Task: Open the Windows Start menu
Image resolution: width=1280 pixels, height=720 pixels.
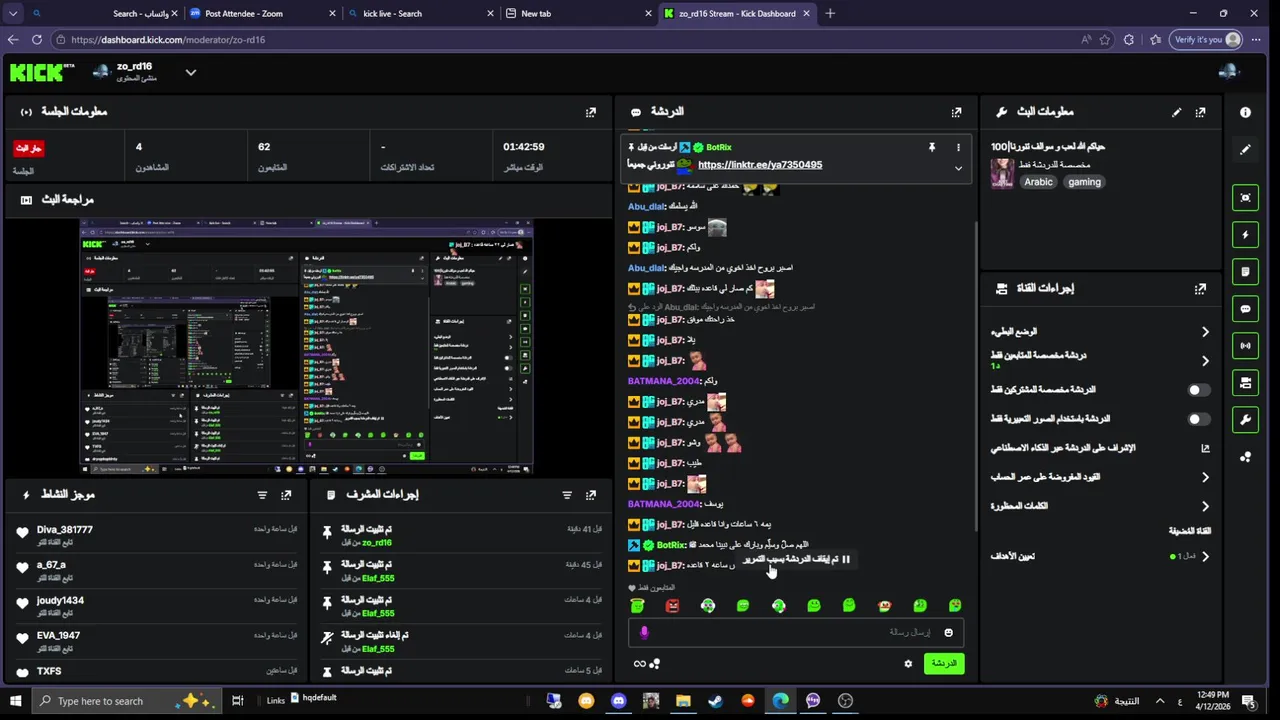Action: (15, 701)
